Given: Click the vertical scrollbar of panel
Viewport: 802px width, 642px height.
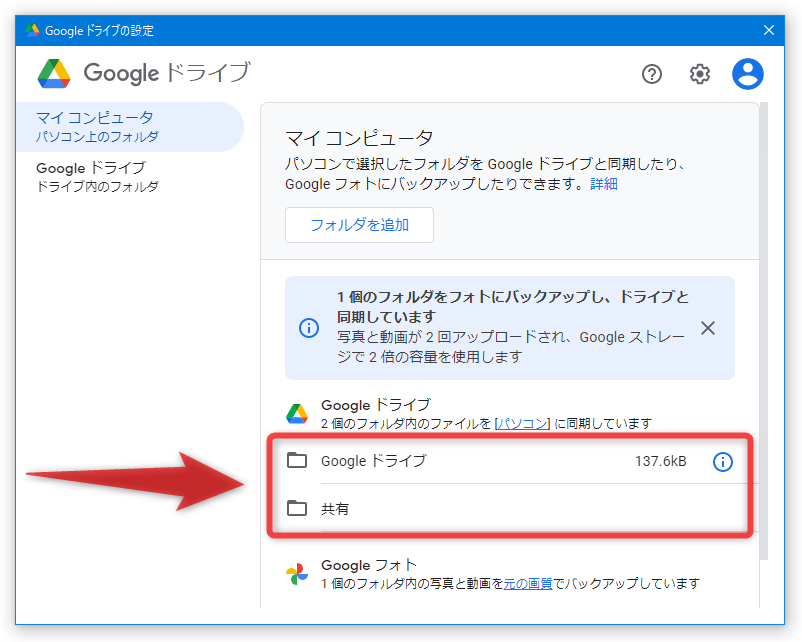Looking at the screenshot, I should (764, 330).
